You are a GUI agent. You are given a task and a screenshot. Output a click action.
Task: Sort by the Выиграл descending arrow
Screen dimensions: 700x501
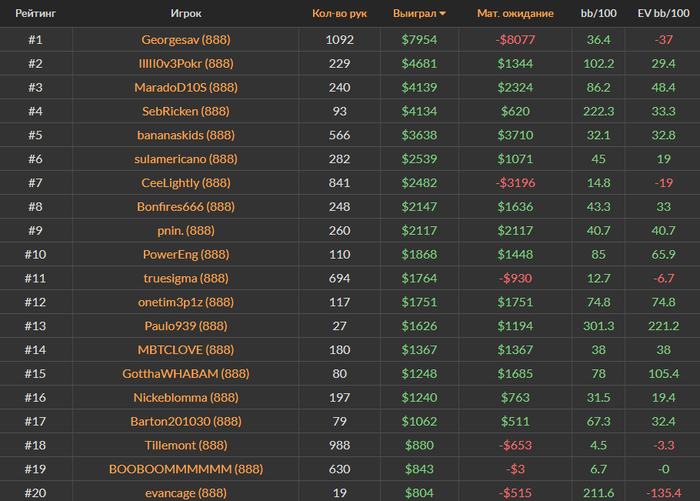(x=442, y=14)
